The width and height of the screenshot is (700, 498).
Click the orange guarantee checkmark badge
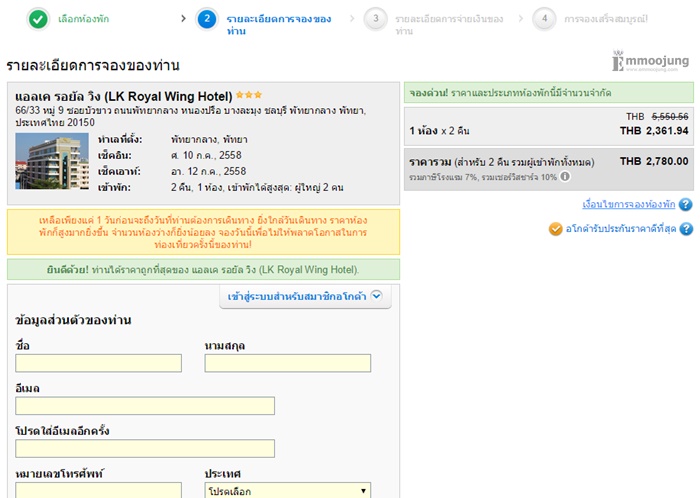555,229
